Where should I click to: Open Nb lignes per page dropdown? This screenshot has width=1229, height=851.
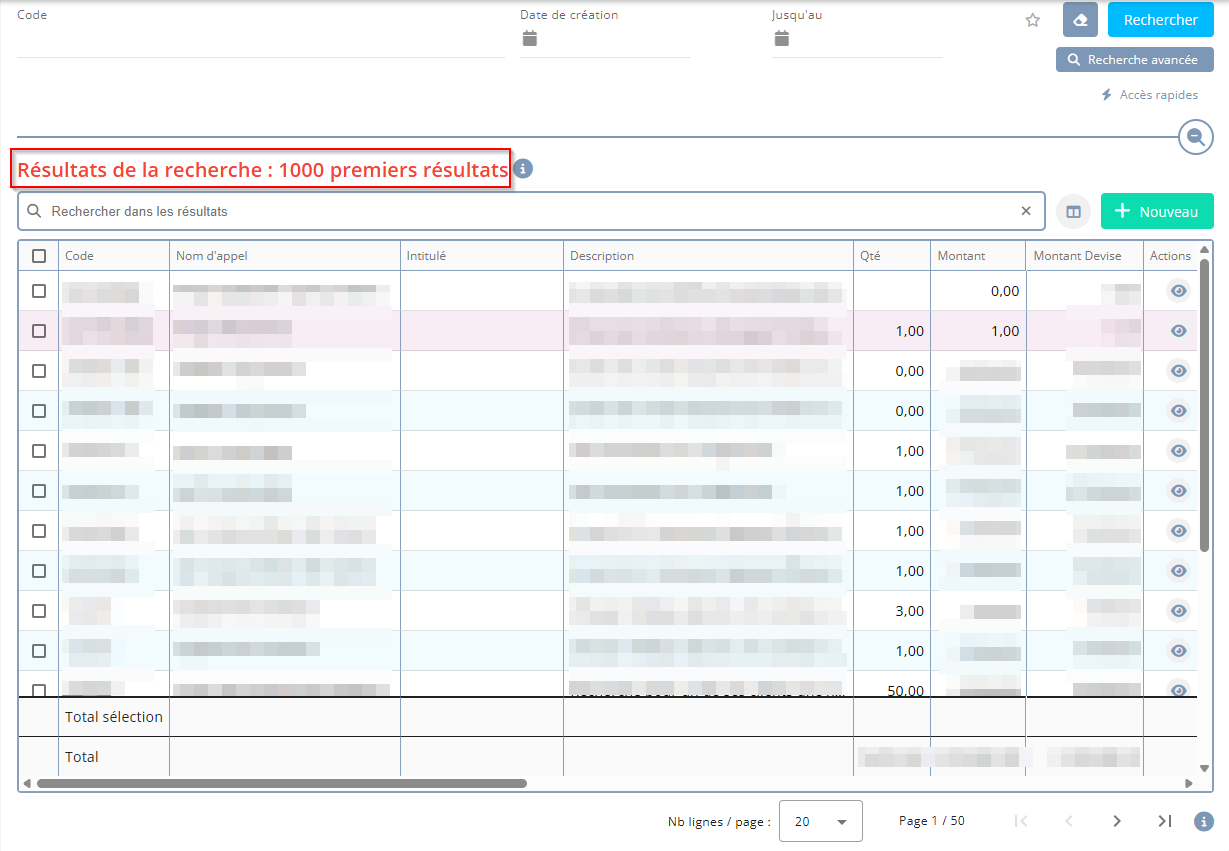click(x=820, y=821)
